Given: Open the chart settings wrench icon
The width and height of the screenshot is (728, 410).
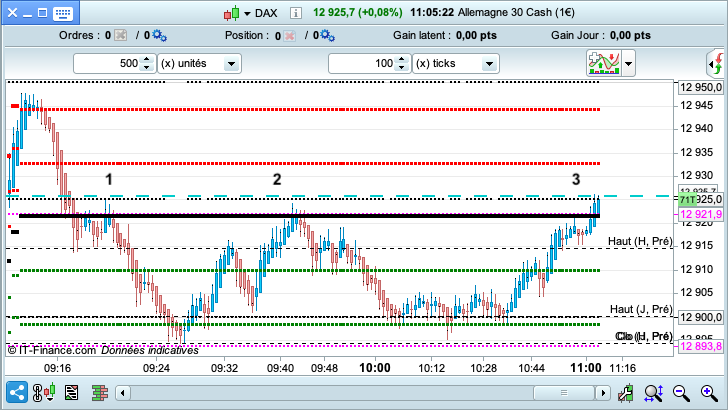Looking at the screenshot, I should 626,393.
